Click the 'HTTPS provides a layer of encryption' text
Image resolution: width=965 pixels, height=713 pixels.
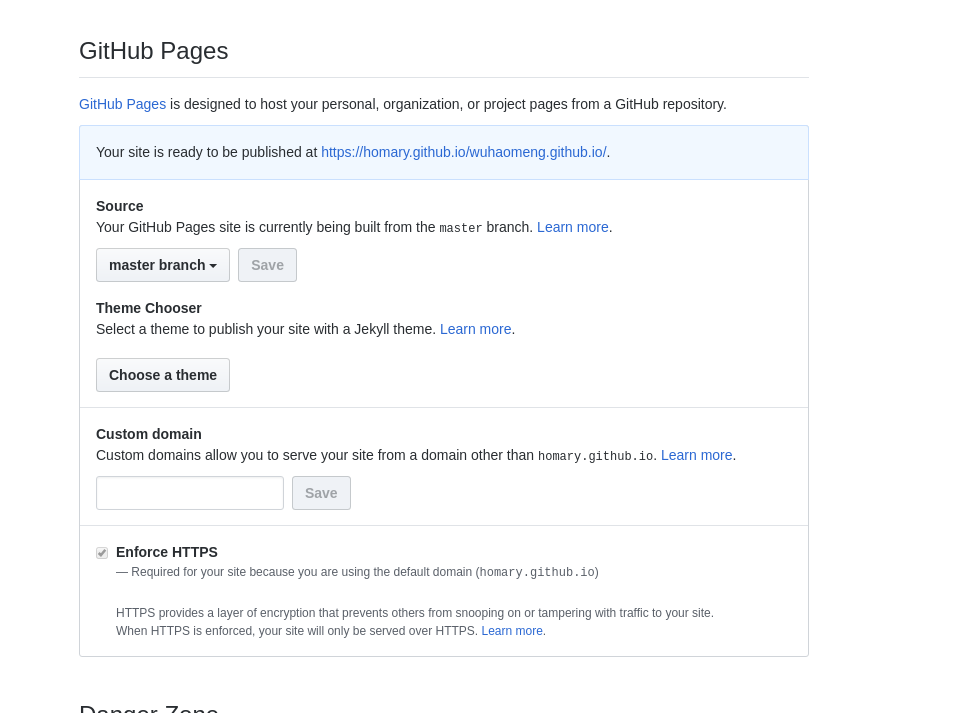click(415, 613)
